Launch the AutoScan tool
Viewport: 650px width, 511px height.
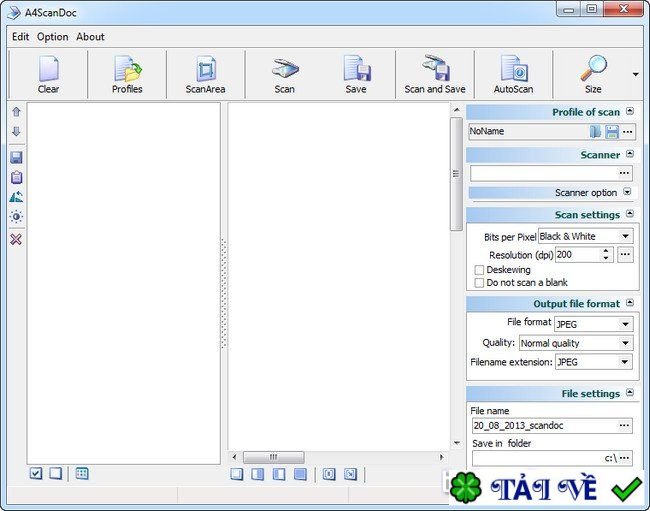513,75
